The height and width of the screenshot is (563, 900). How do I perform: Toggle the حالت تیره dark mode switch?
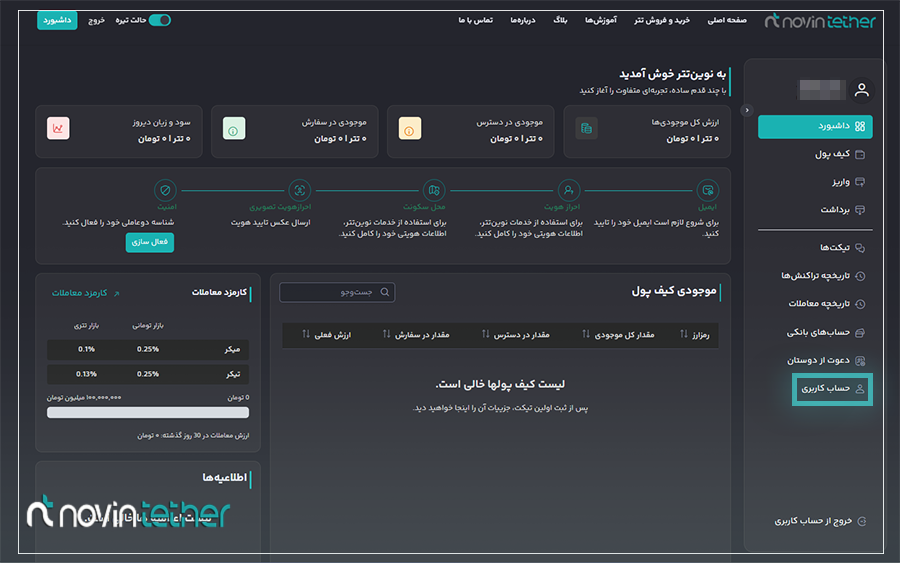[160, 20]
